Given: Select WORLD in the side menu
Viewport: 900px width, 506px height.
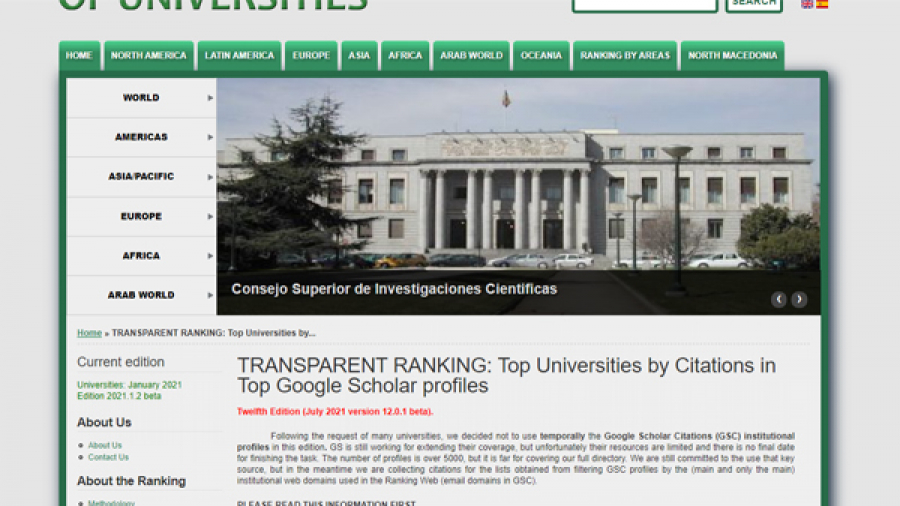Looking at the screenshot, I should point(141,98).
